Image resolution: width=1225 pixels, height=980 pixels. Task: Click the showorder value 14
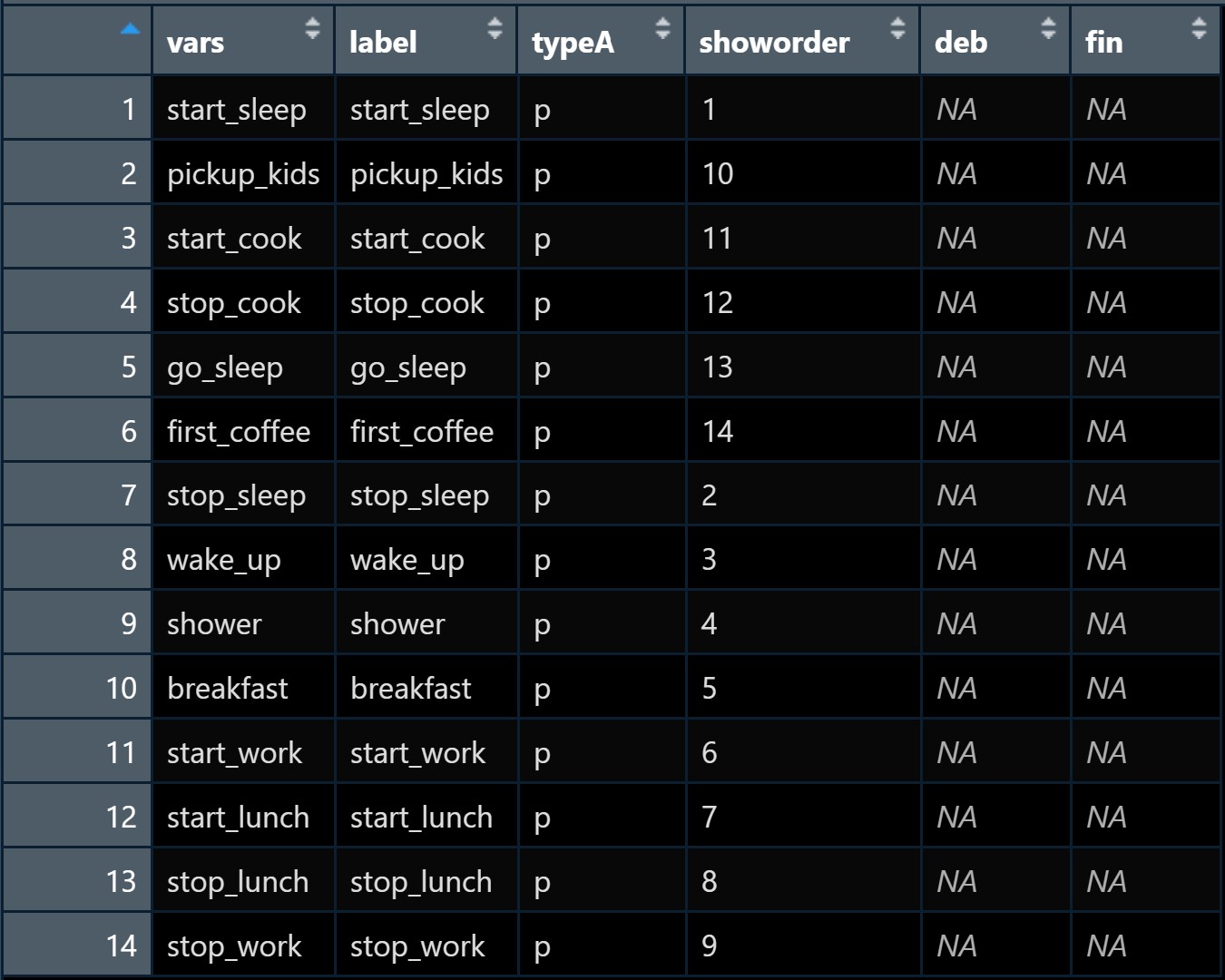[718, 432]
